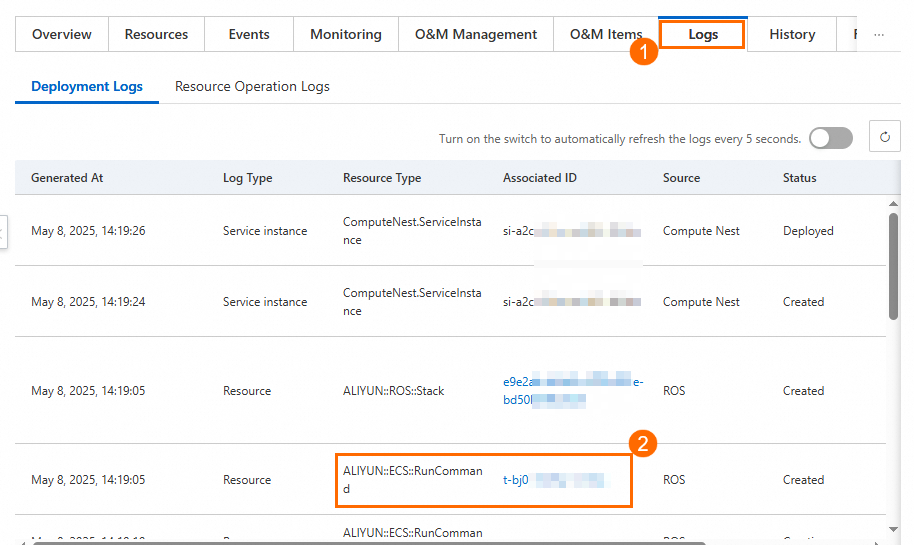This screenshot has width=914, height=545.
Task: Expand the collapsed side panel handle at left edge
Action: click(x=3, y=232)
